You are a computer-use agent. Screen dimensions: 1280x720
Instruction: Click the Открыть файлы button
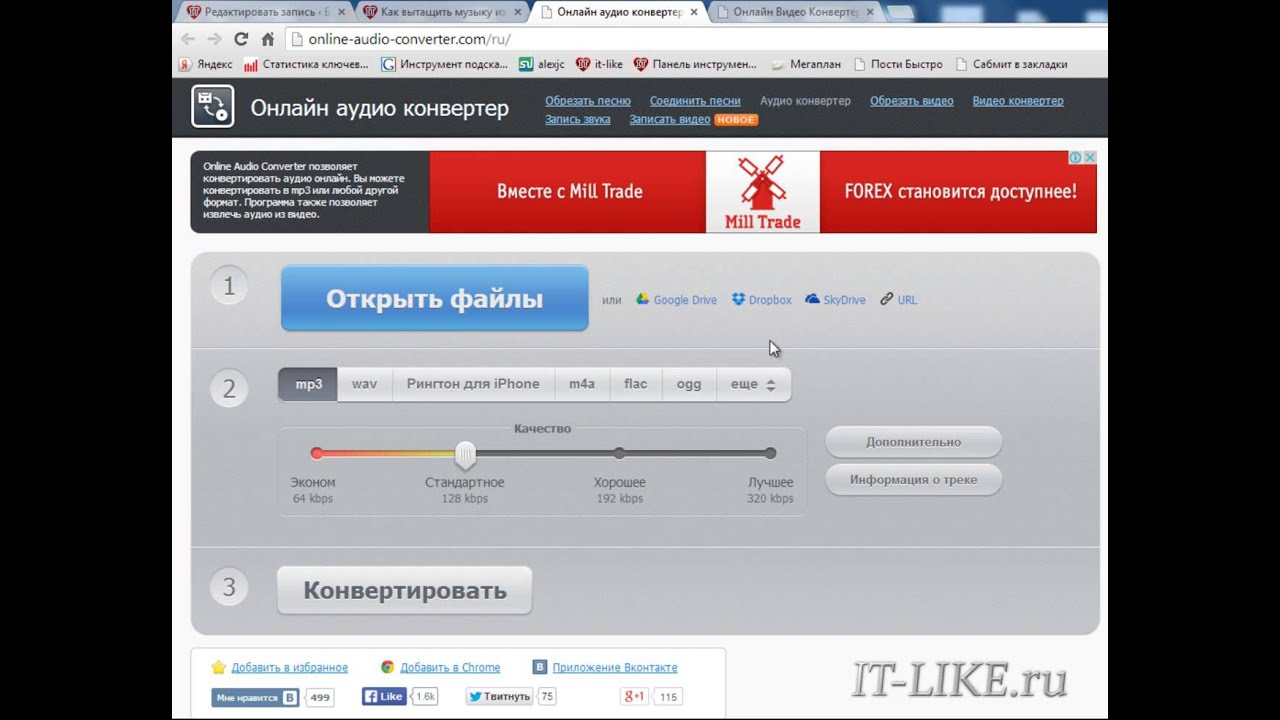[x=434, y=298]
